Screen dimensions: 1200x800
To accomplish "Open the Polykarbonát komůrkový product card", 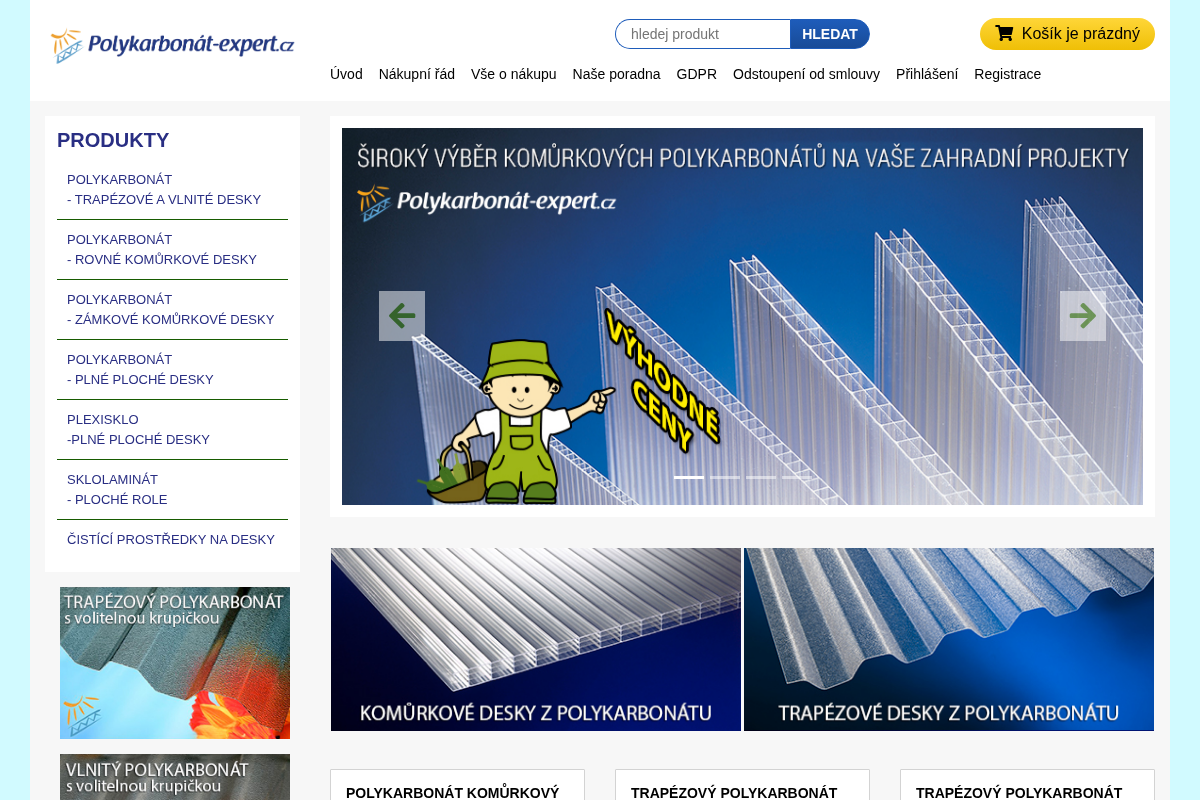I will [457, 785].
